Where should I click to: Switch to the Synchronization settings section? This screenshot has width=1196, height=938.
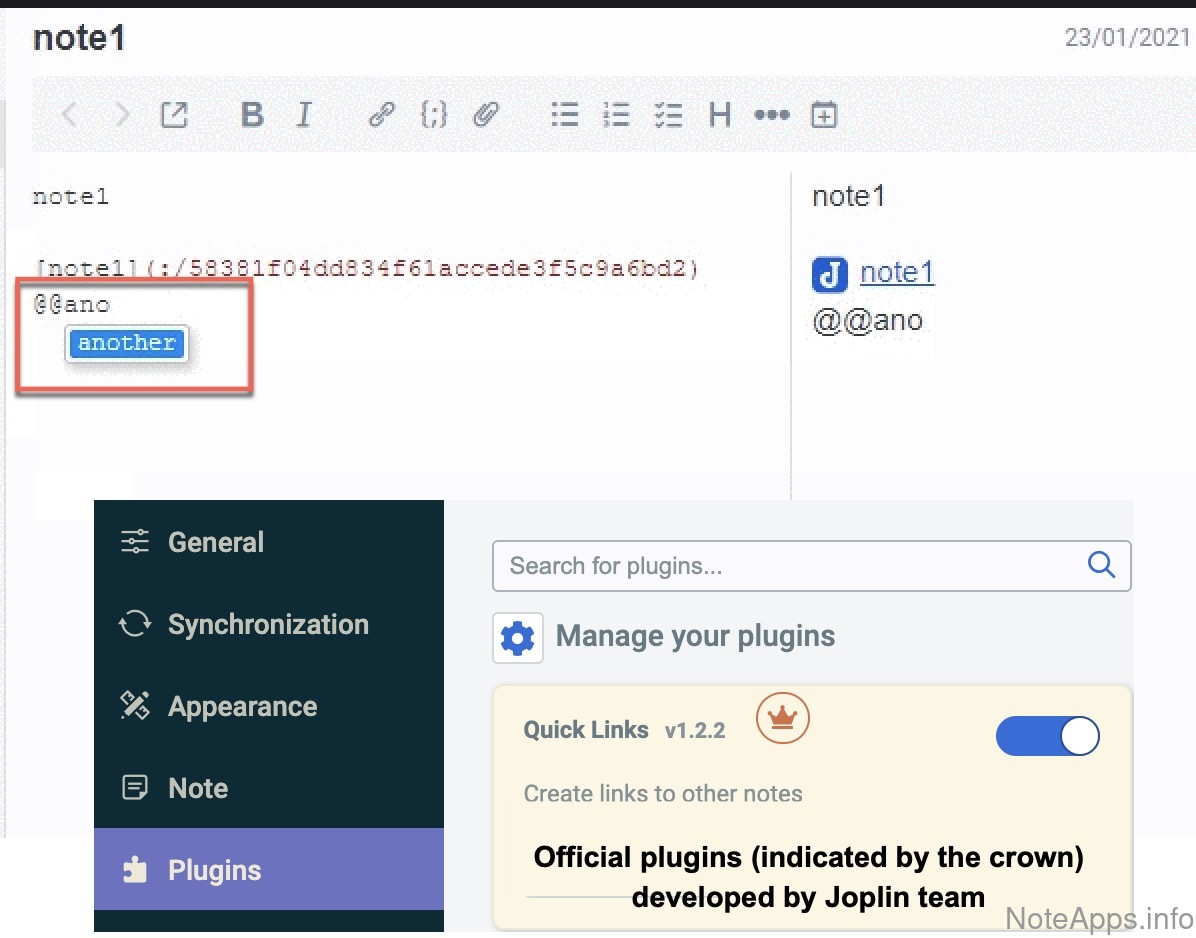[x=267, y=624]
